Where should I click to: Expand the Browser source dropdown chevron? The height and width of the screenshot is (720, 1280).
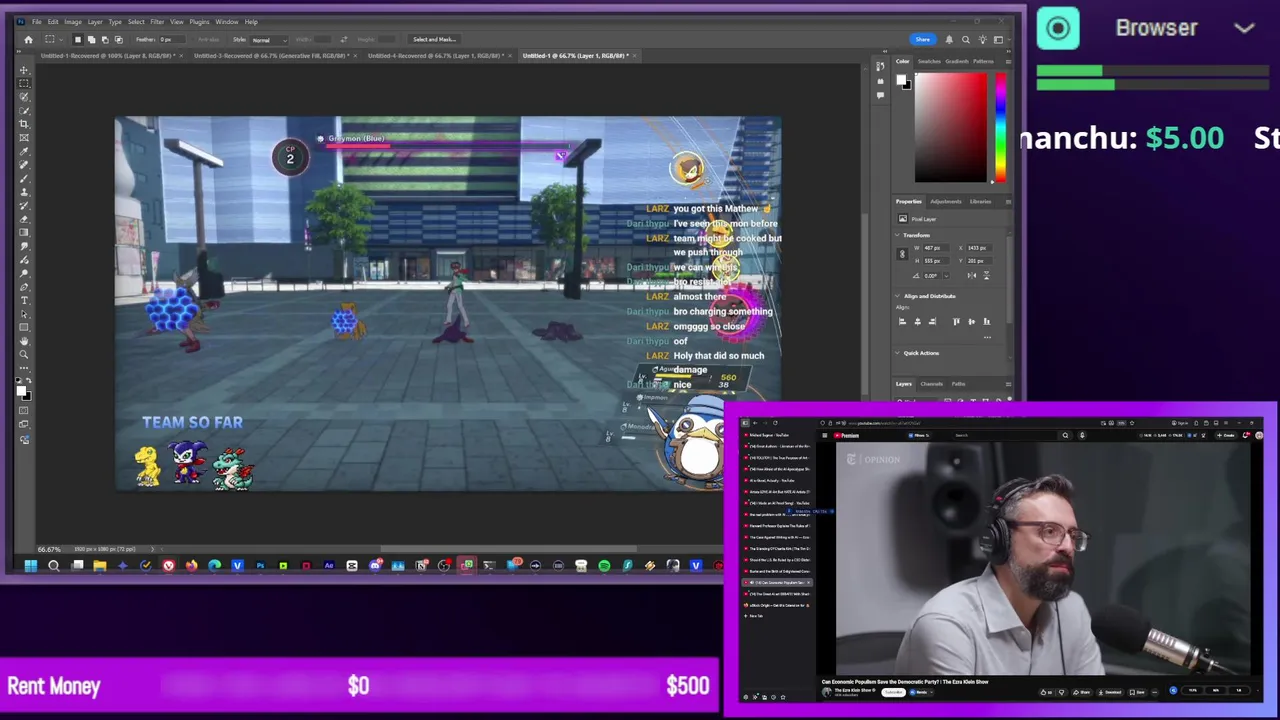pos(1244,28)
